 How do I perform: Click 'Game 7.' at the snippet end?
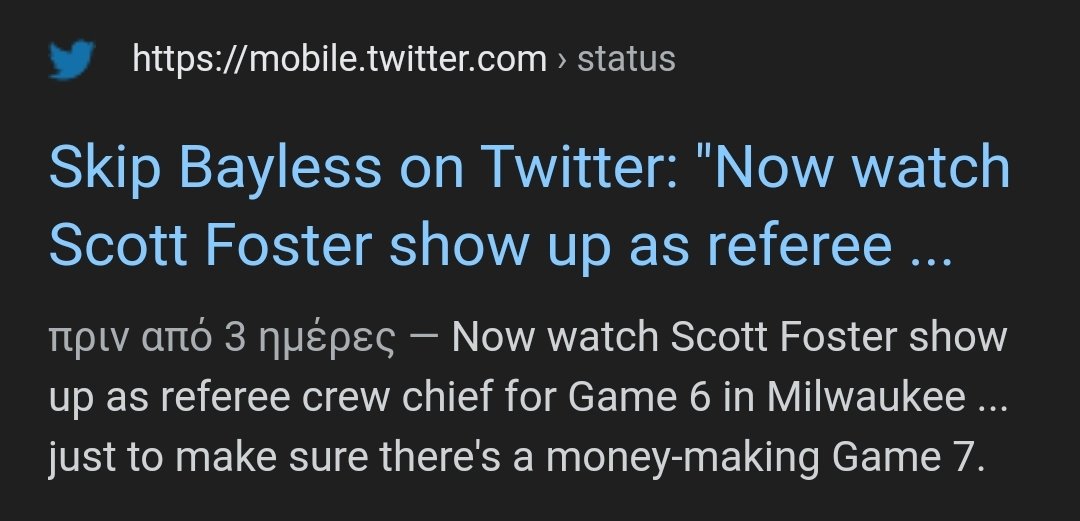[x=908, y=456]
